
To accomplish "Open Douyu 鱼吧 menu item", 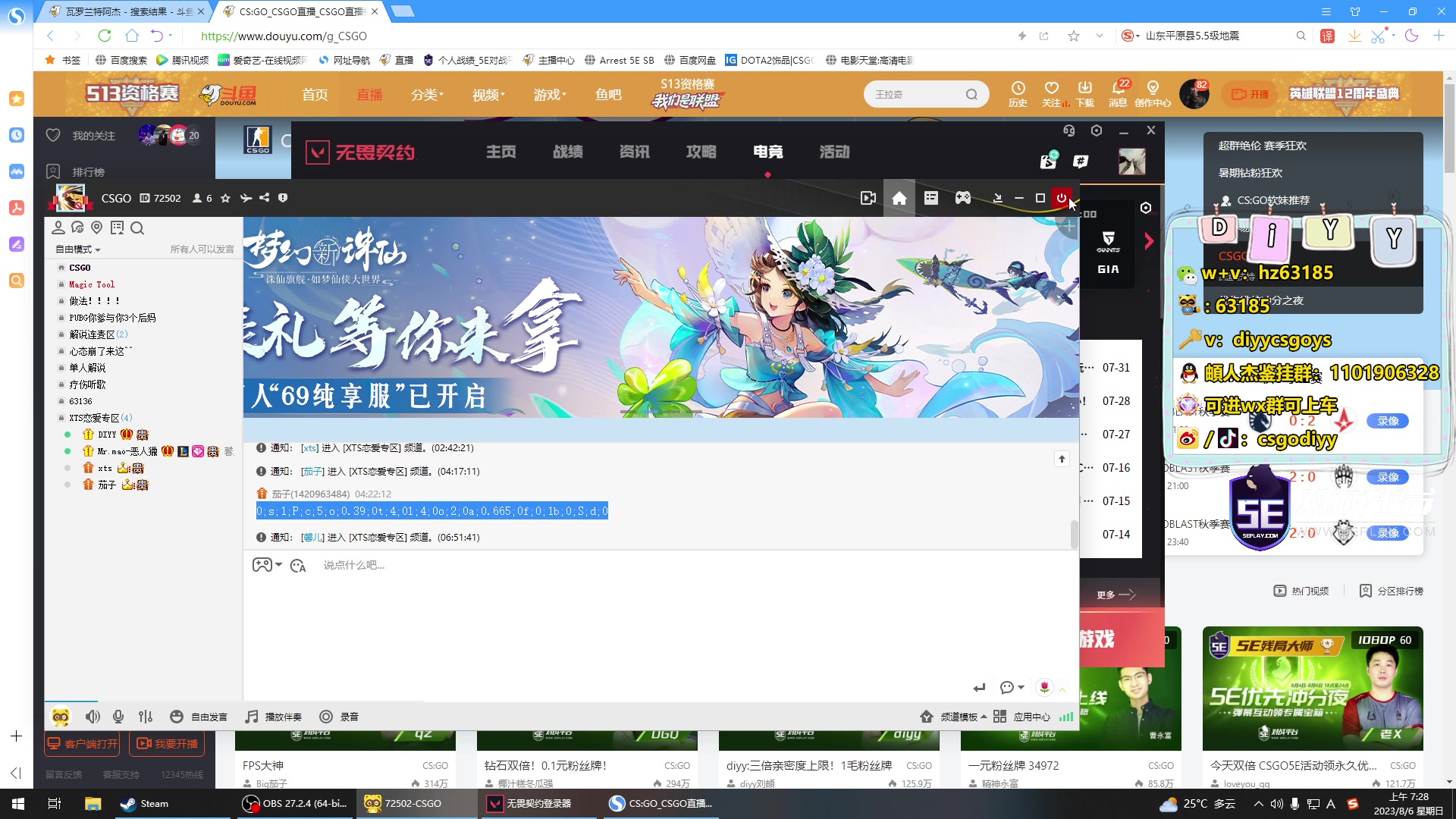I will click(x=608, y=95).
